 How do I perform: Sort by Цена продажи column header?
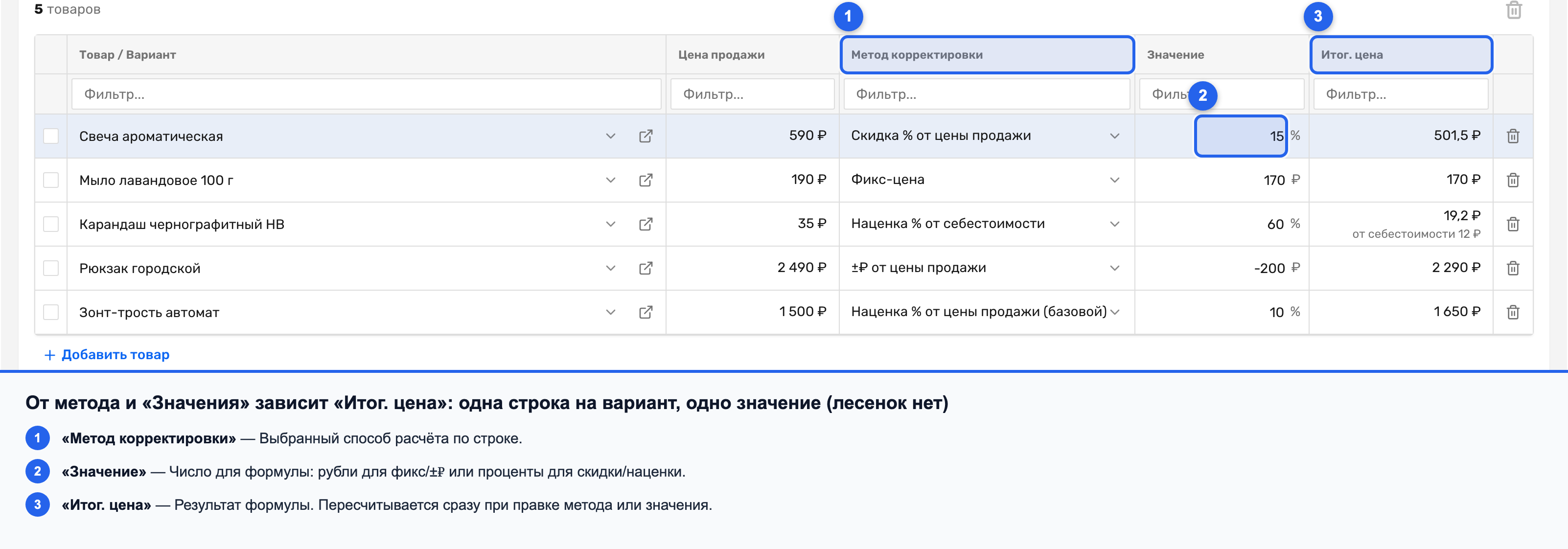[752, 55]
